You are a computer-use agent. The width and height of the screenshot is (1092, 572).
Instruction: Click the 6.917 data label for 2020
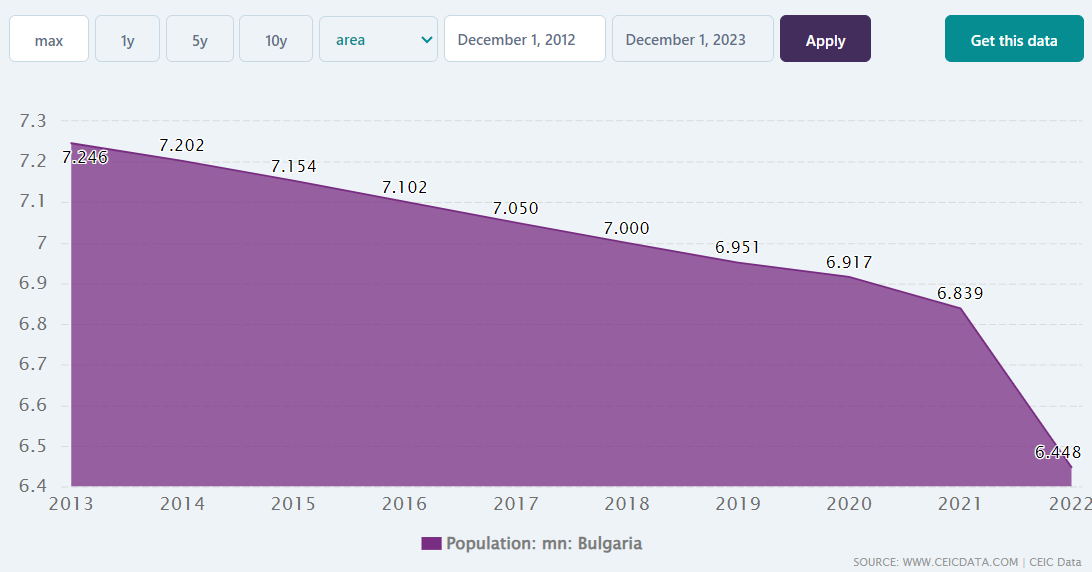pyautogui.click(x=849, y=263)
